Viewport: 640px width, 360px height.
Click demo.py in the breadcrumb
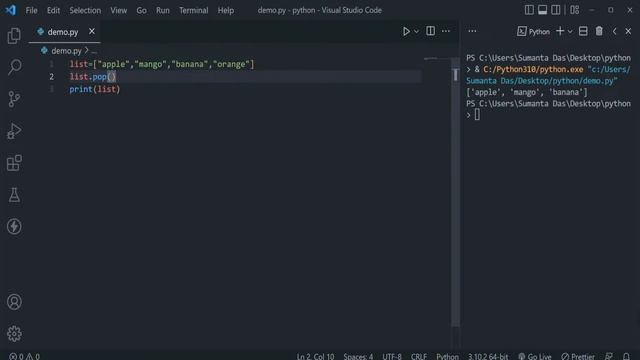coord(66,51)
